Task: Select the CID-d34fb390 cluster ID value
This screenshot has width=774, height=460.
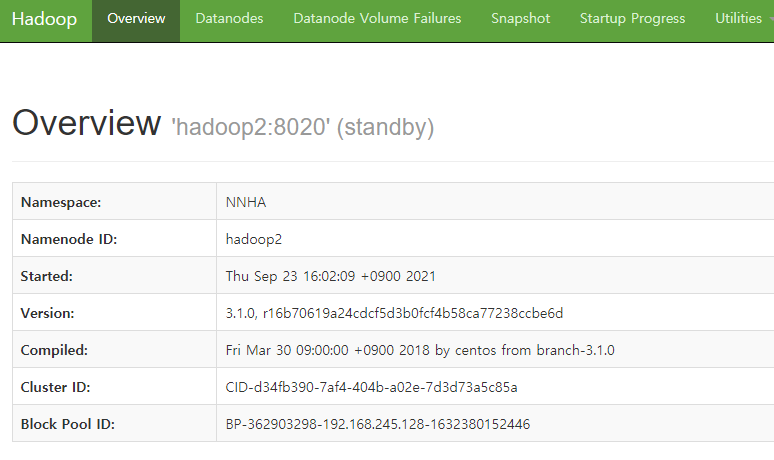Action: (372, 387)
